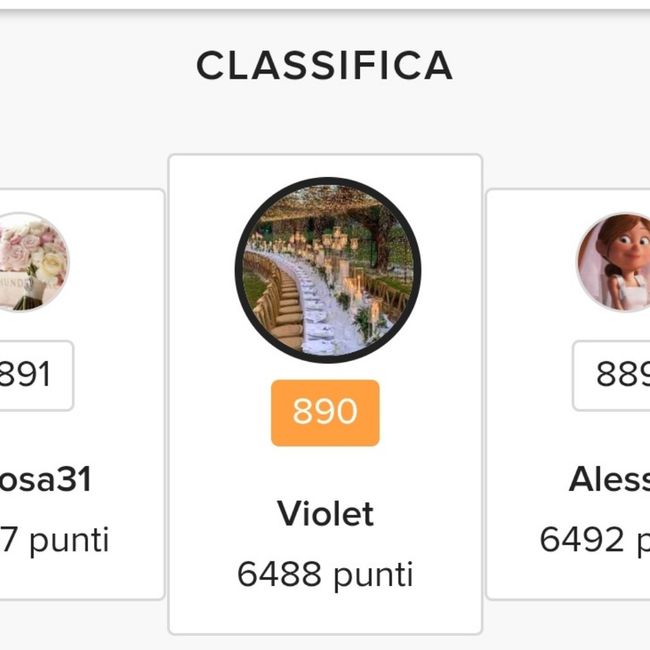The height and width of the screenshot is (650, 650).
Task: Click the dark ring around Violet's avatar
Action: click(x=238, y=270)
